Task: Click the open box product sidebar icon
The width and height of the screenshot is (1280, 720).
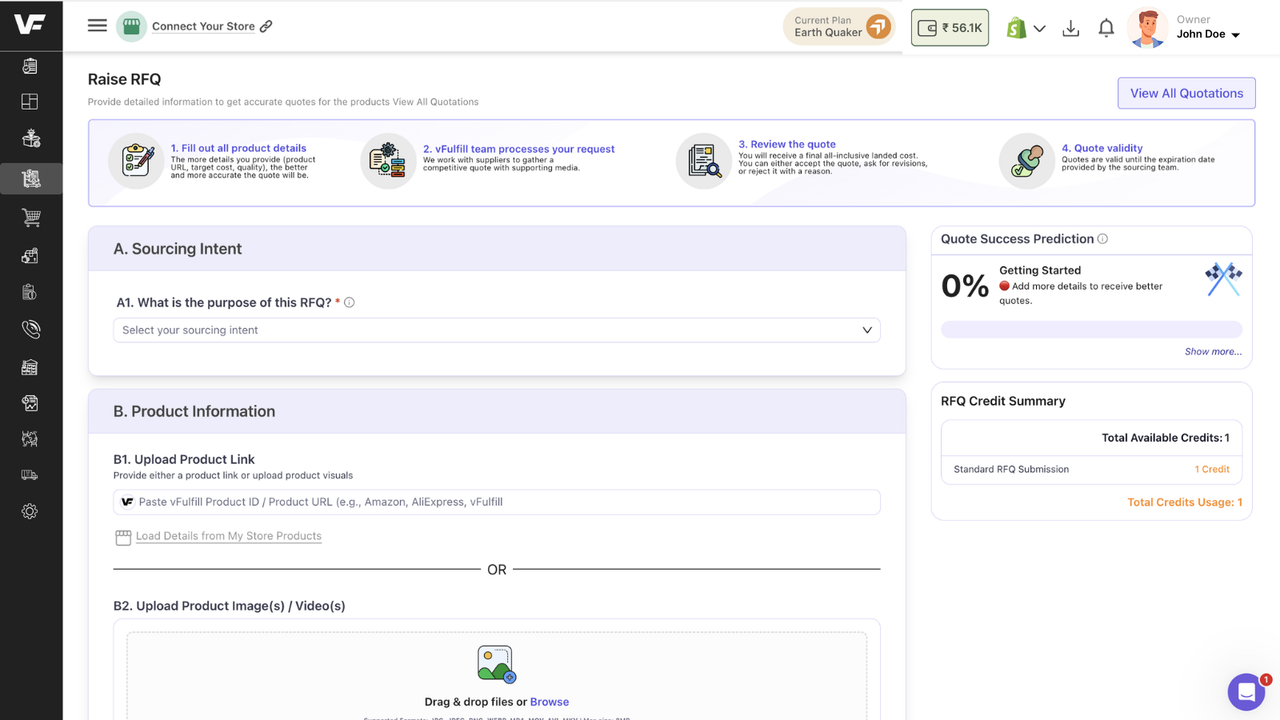Action: coord(30,139)
